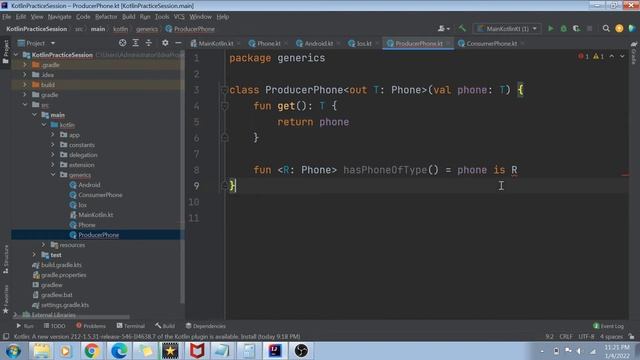Collapse the src folder
The width and height of the screenshot is (640, 360).
click(x=25, y=105)
